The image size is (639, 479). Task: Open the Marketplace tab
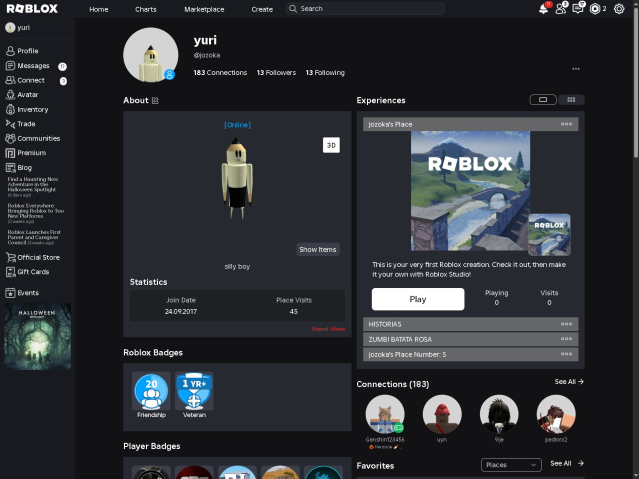(x=204, y=9)
